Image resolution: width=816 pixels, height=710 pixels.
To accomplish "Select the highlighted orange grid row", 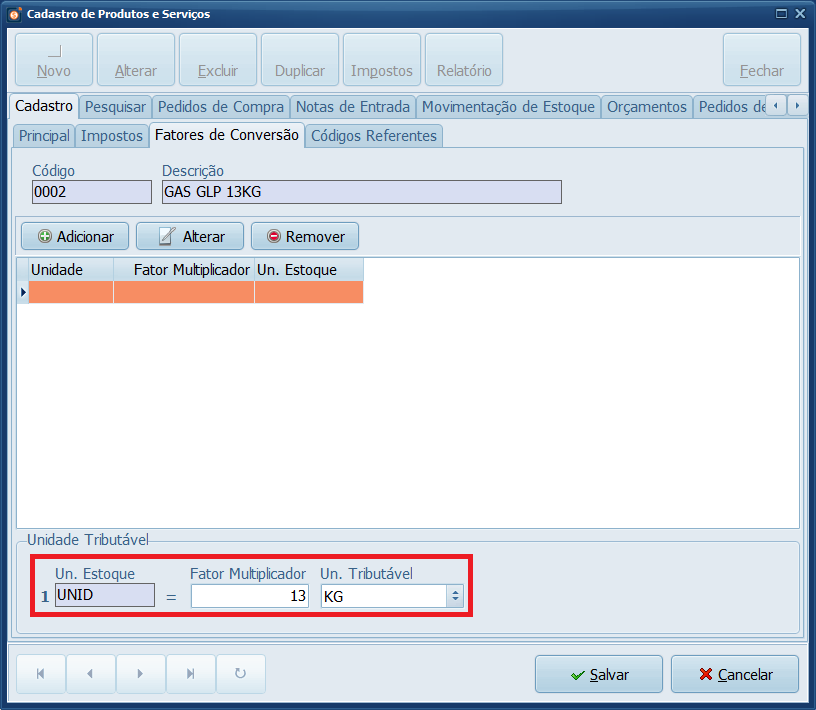I will point(190,291).
